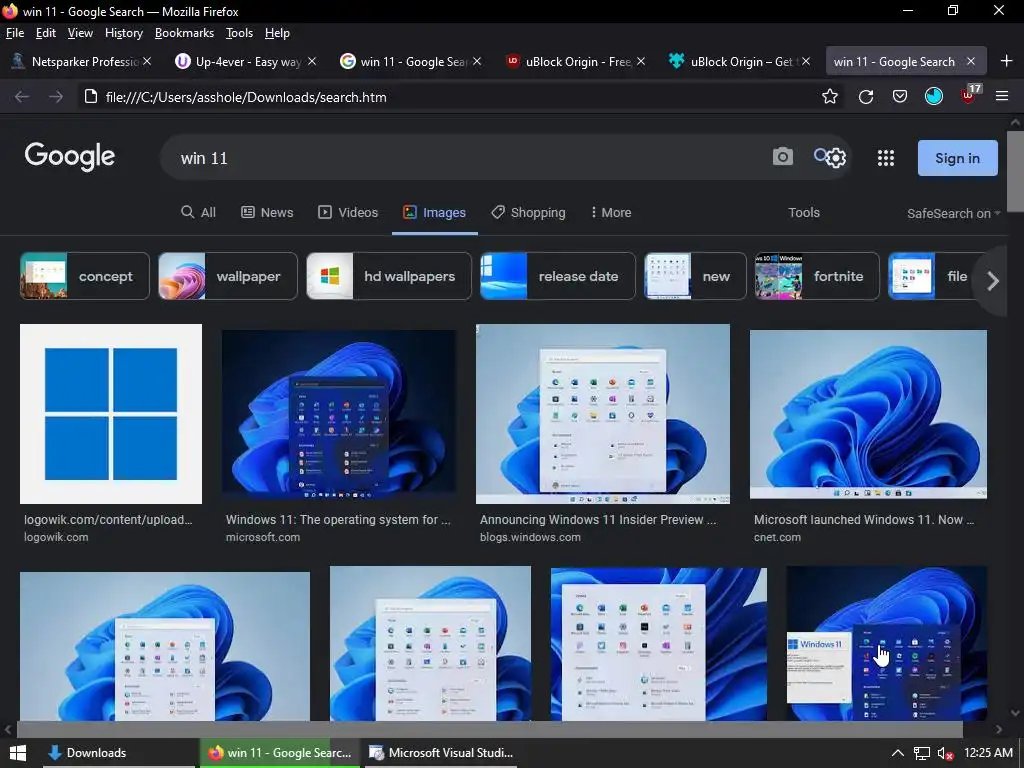Open the Google apps grid
Image resolution: width=1024 pixels, height=768 pixels.
[886, 158]
